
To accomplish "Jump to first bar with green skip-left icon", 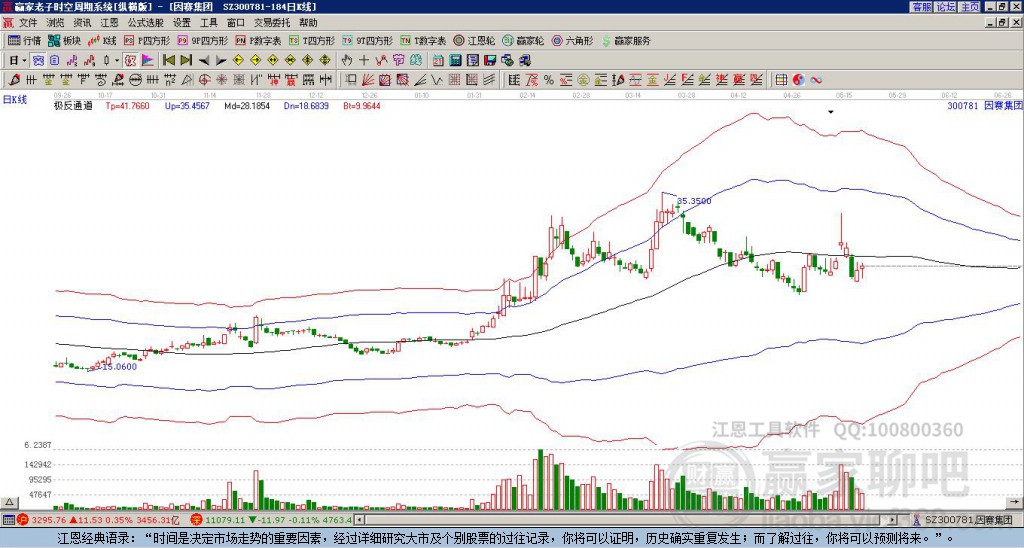I will point(168,61).
